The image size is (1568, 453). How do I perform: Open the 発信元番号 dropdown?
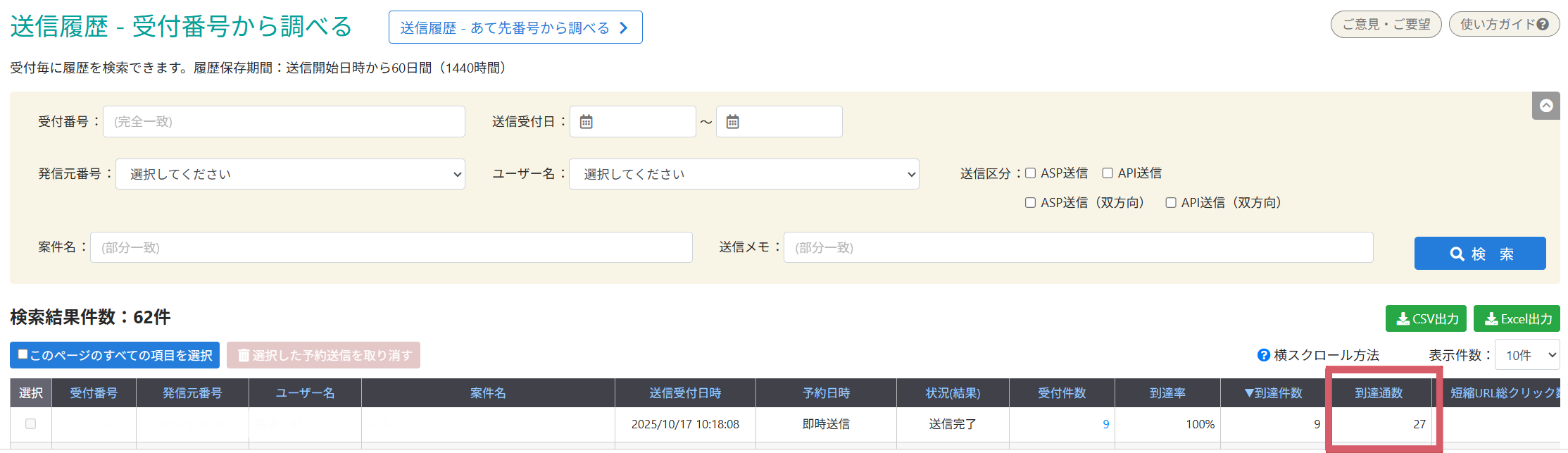click(290, 174)
